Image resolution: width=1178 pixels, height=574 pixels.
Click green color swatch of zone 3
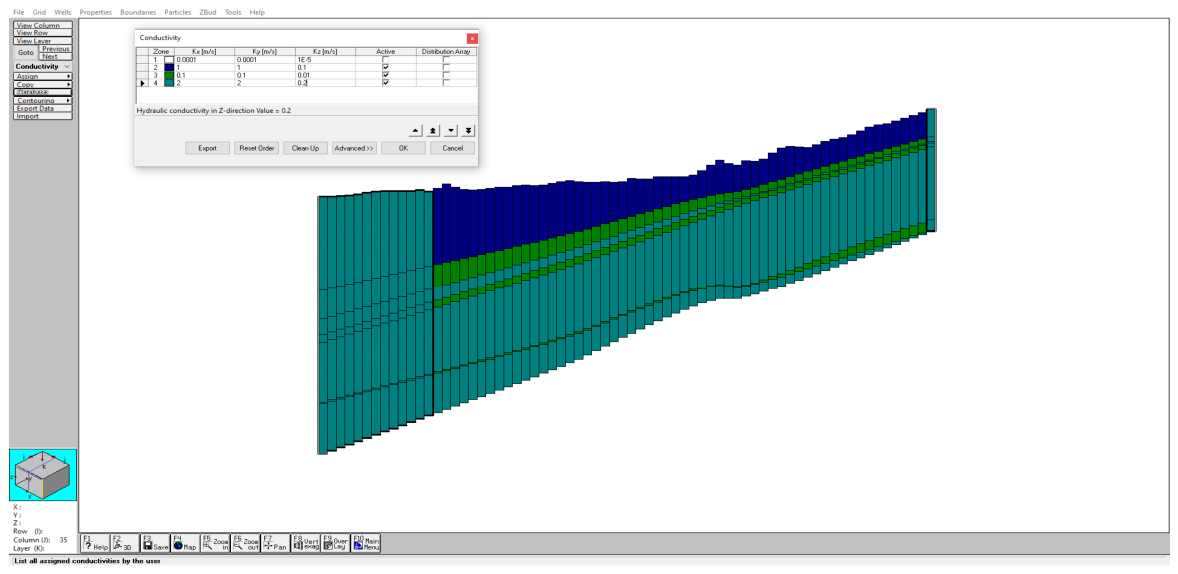(169, 75)
